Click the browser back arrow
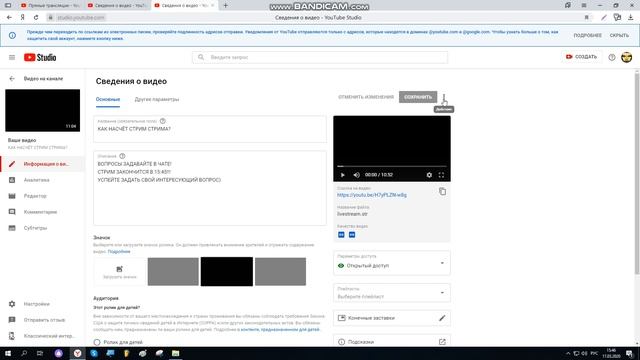 click(9, 18)
